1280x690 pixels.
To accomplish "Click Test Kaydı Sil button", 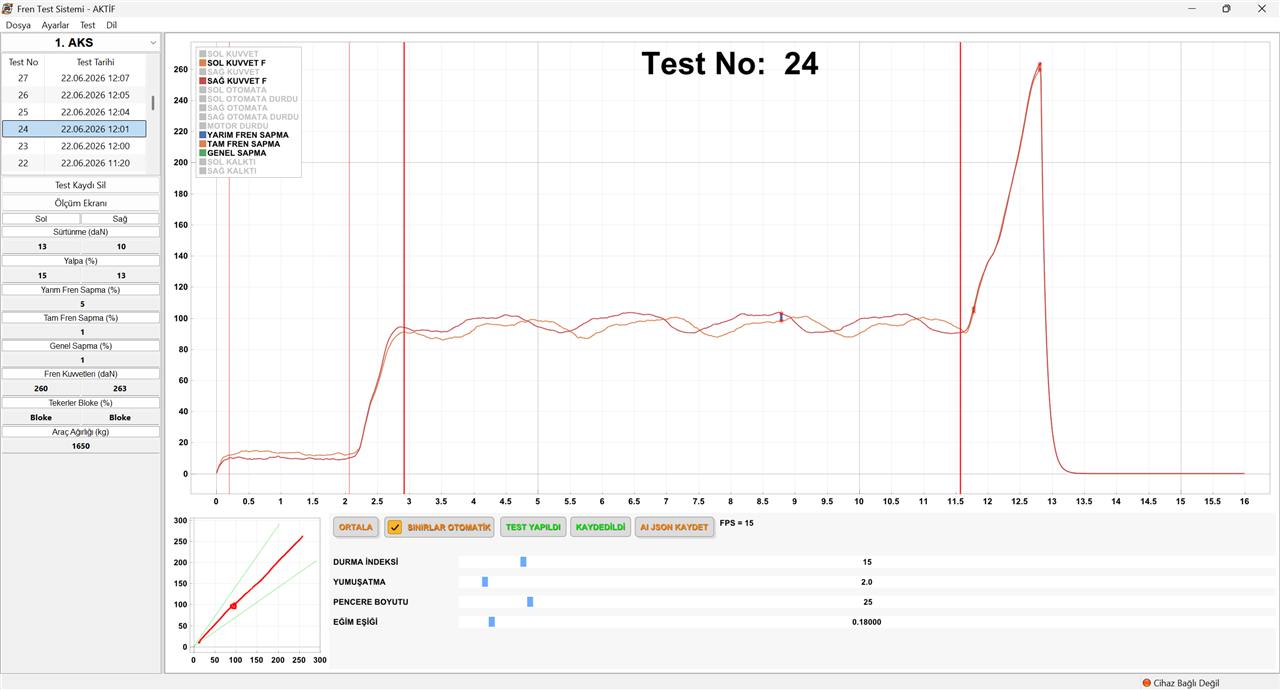I will [x=80, y=186].
